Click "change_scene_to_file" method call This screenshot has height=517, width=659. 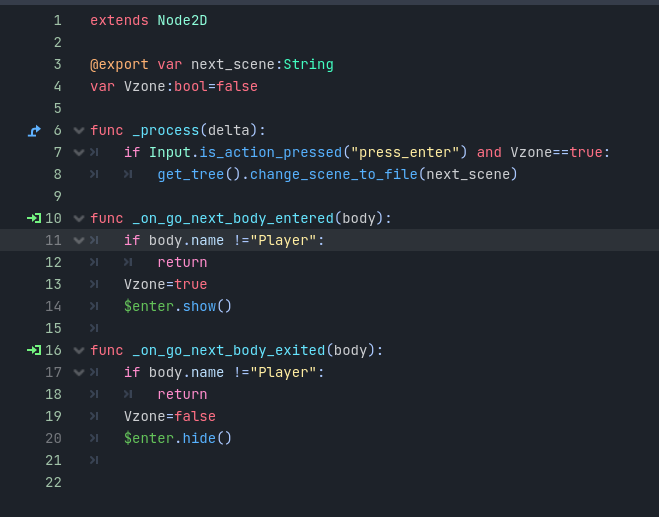334,174
